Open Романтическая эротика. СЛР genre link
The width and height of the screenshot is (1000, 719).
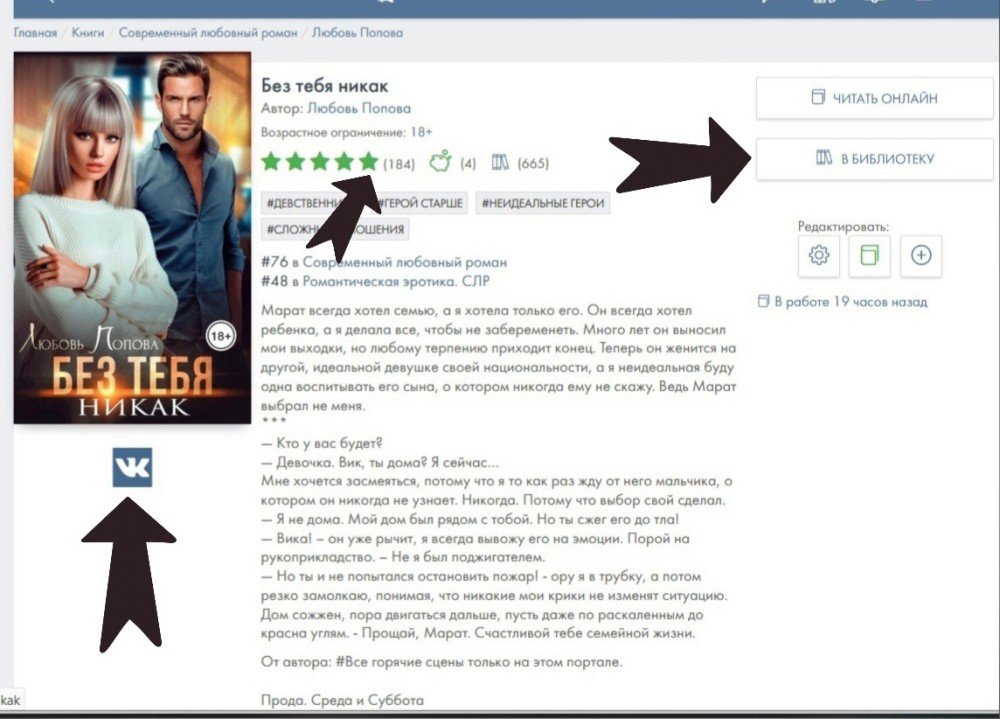click(x=395, y=281)
